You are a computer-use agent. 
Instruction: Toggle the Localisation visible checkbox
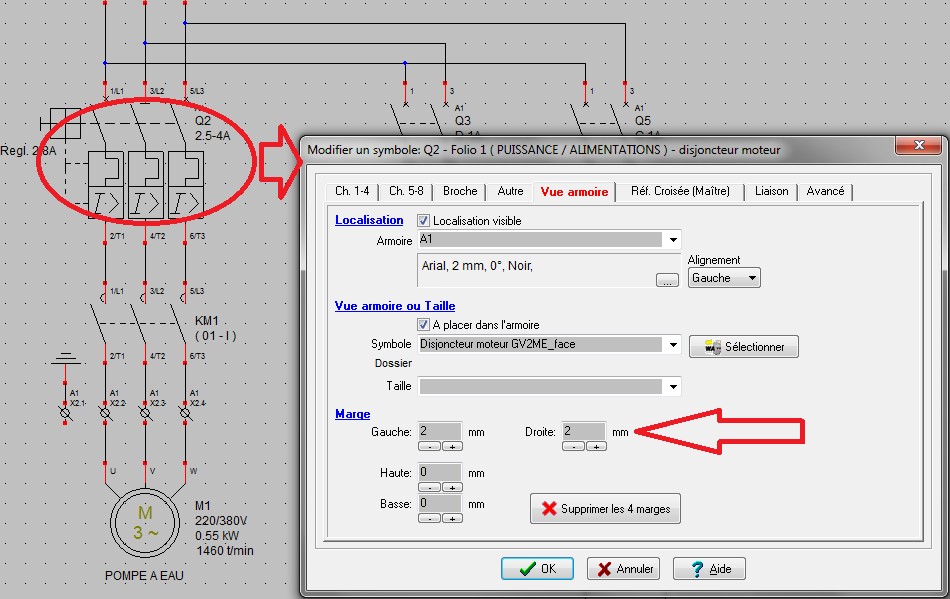(x=424, y=220)
